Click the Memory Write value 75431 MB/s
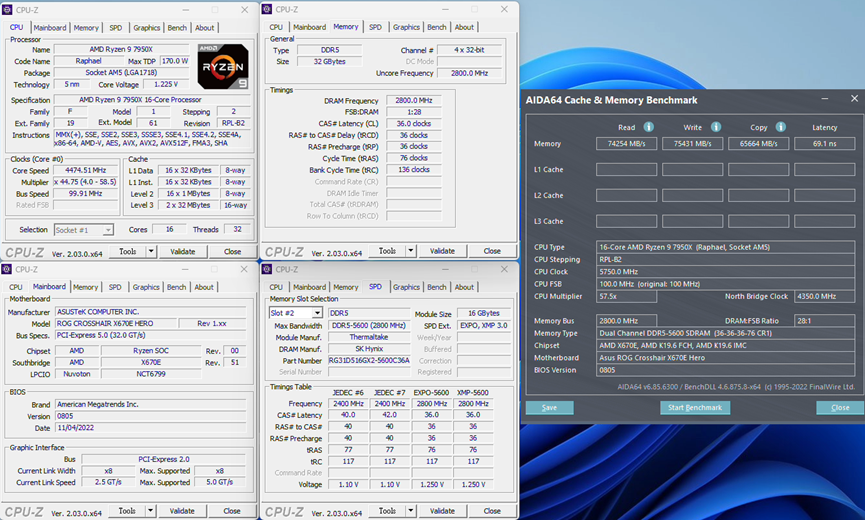 tap(692, 143)
